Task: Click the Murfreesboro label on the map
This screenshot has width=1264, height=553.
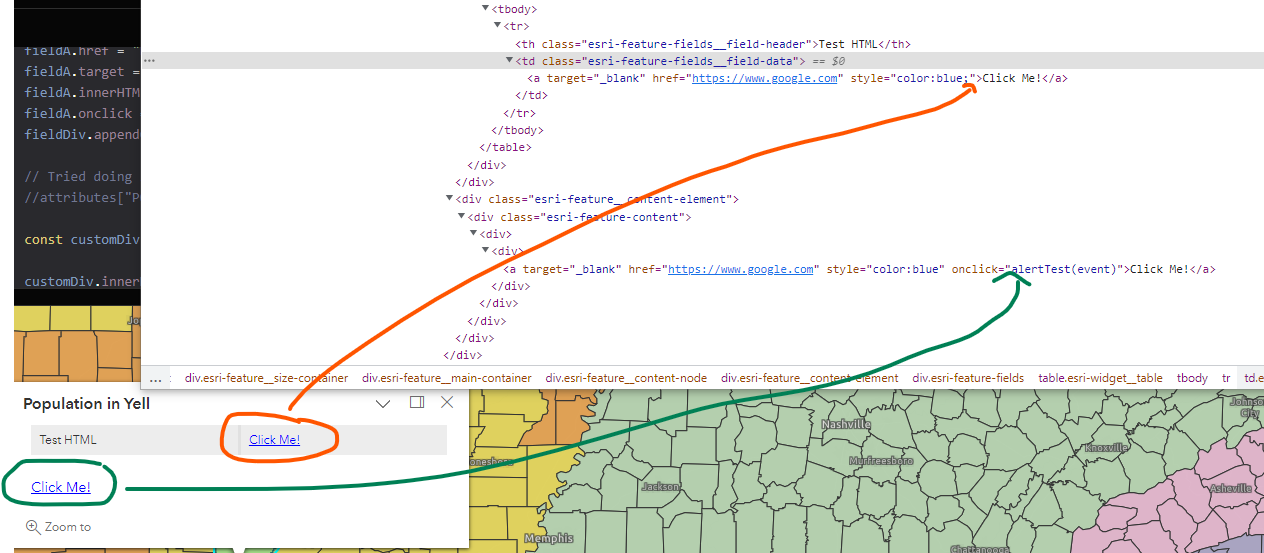Action: coord(879,461)
